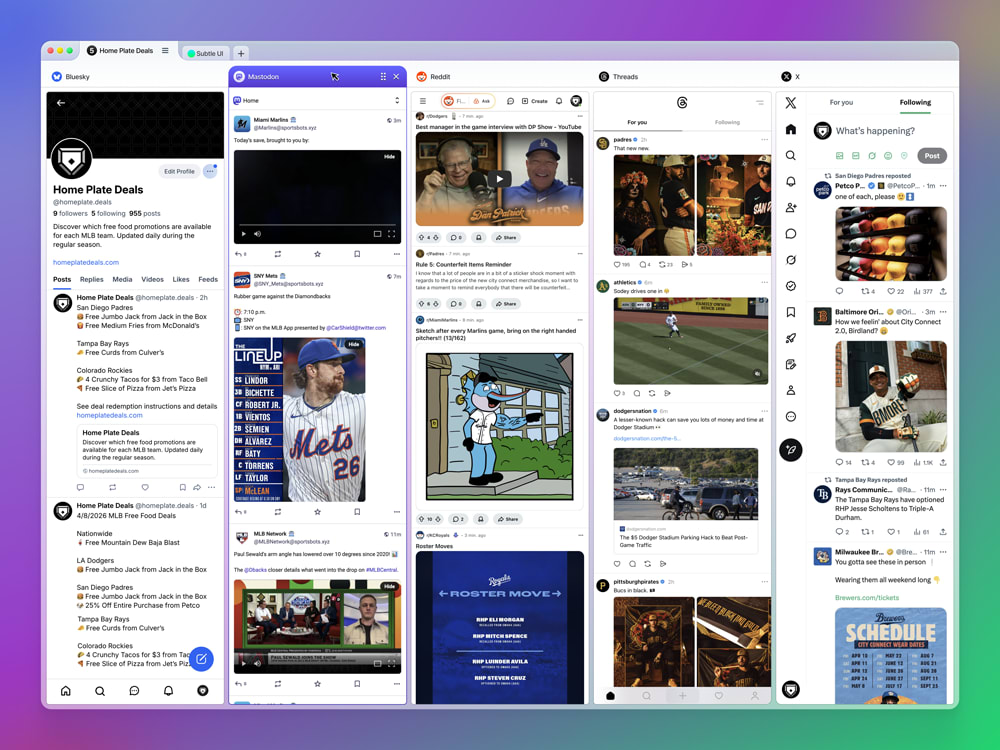Screen dimensions: 1000x750
Task: Add media image in X compose toolbar
Action: point(839,156)
